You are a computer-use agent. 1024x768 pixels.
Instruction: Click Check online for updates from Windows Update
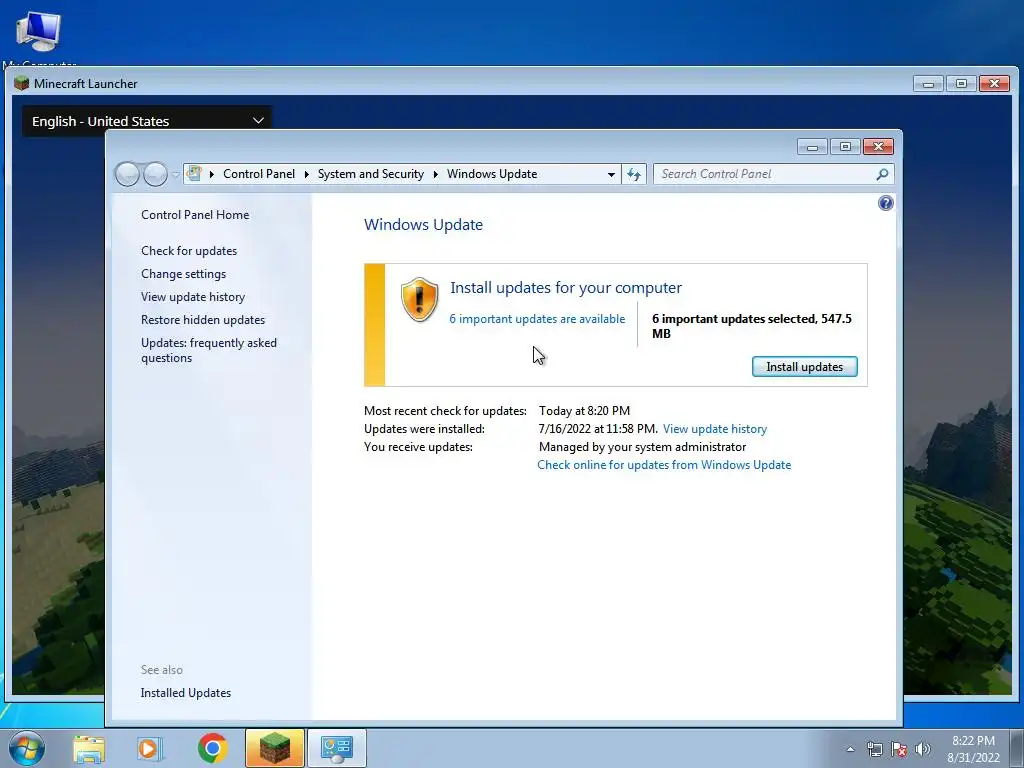[x=664, y=465]
